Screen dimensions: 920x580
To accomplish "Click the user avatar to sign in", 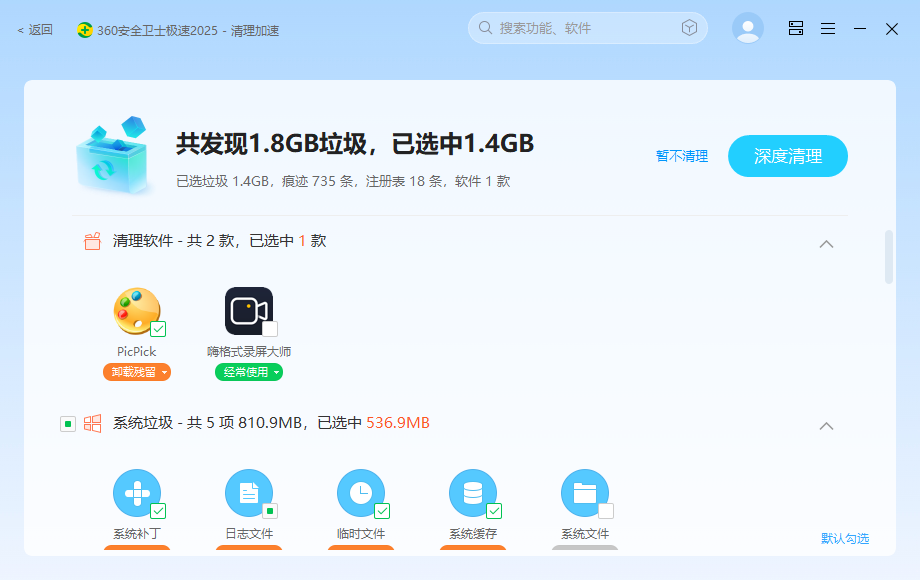I will 748,27.
